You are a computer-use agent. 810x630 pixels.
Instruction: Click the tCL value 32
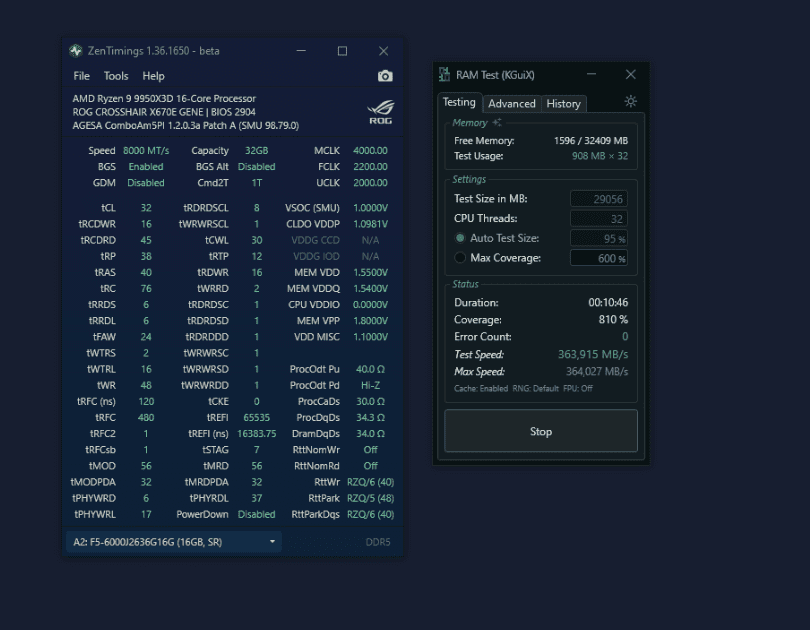coord(146,208)
